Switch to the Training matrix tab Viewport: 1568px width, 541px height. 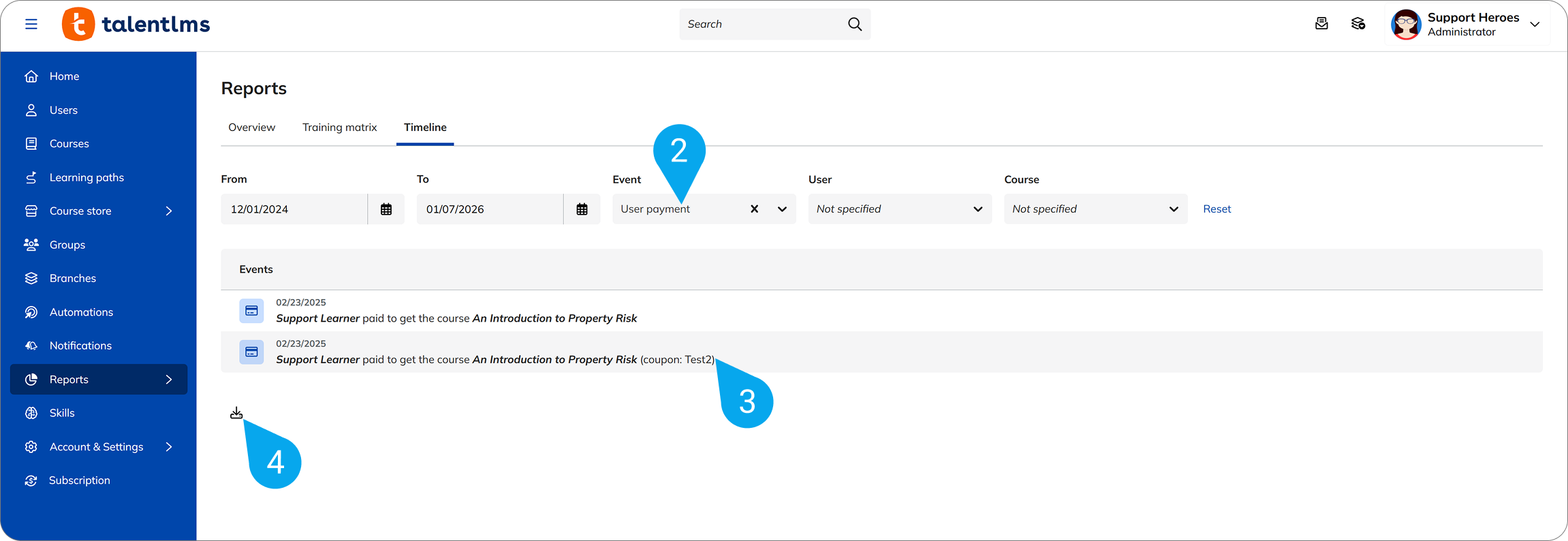(340, 127)
